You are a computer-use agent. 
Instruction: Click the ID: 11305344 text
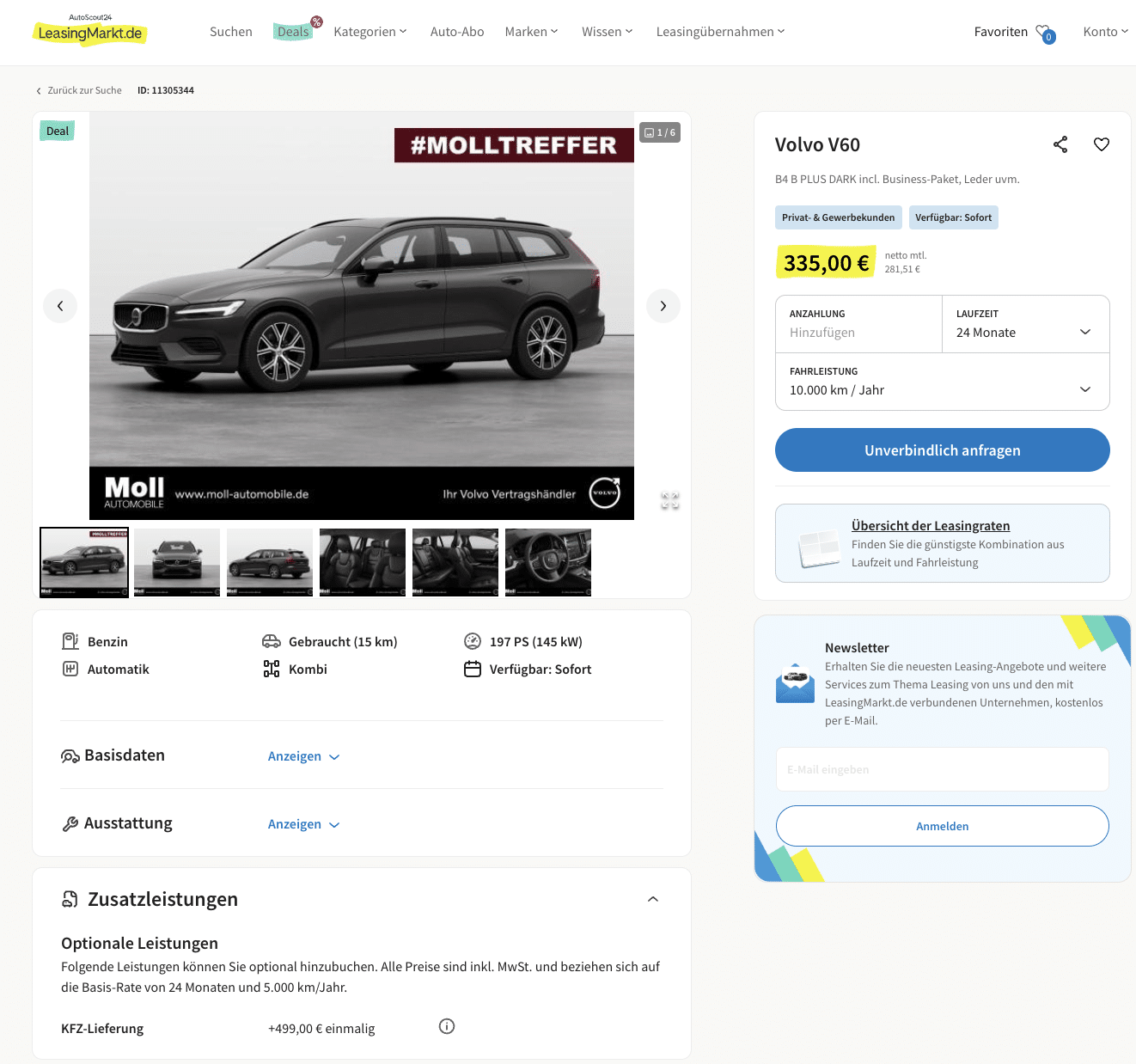point(166,90)
